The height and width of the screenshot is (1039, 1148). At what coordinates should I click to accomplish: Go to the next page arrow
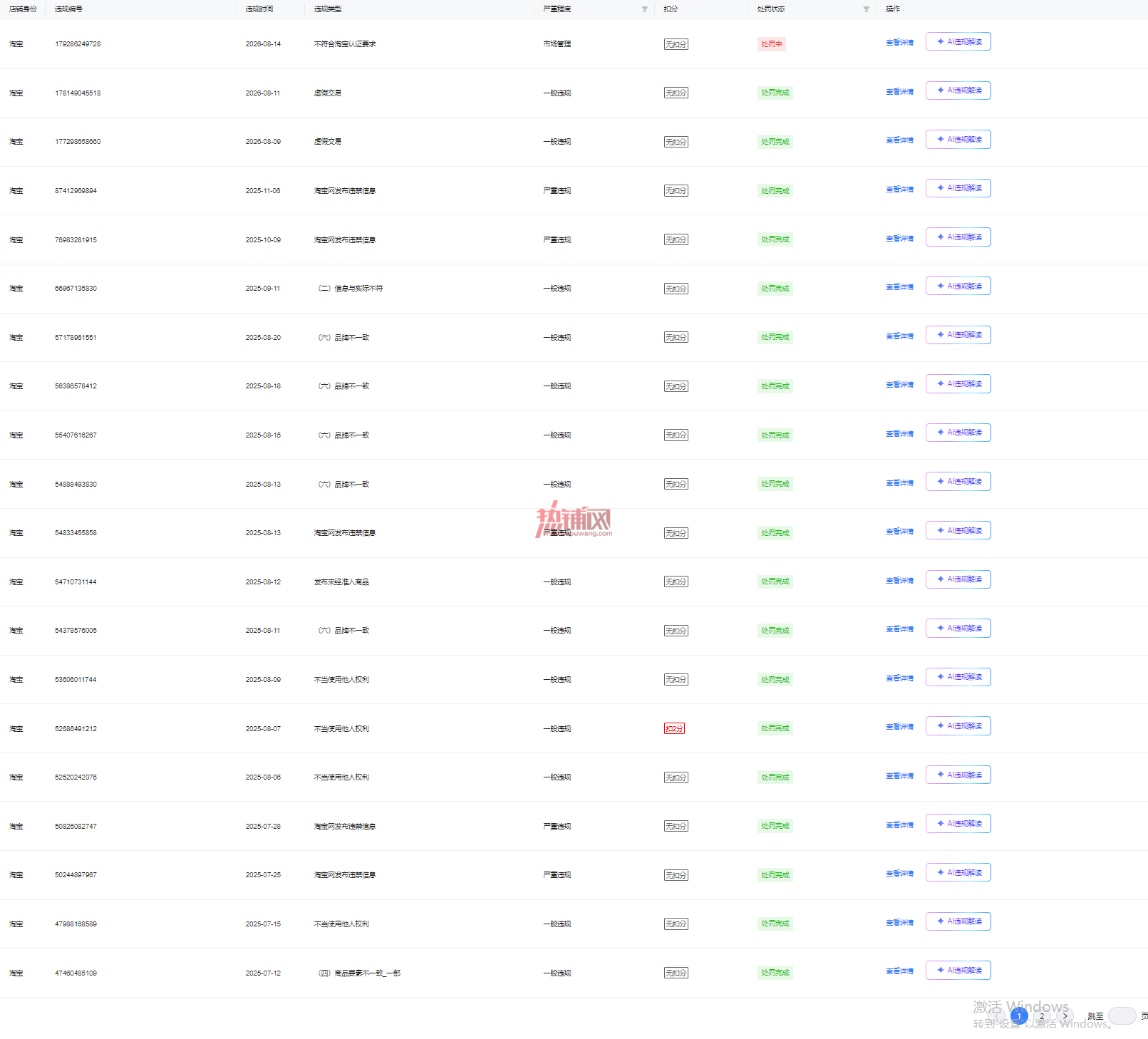coord(1065,1016)
